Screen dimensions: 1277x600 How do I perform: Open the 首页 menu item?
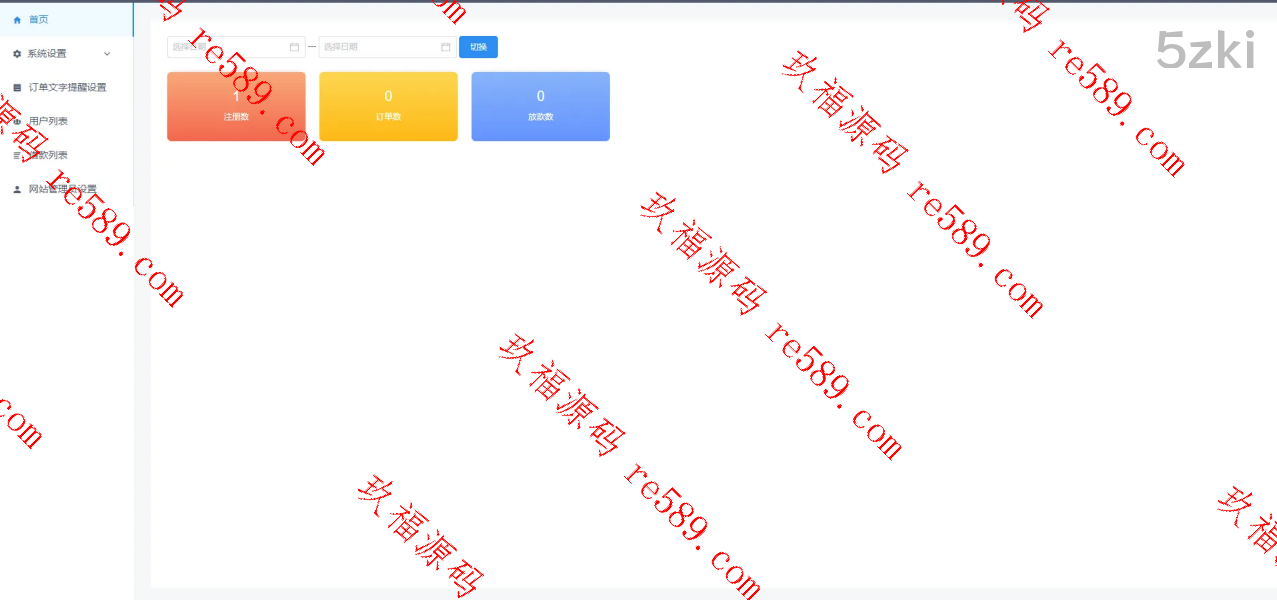(x=38, y=20)
